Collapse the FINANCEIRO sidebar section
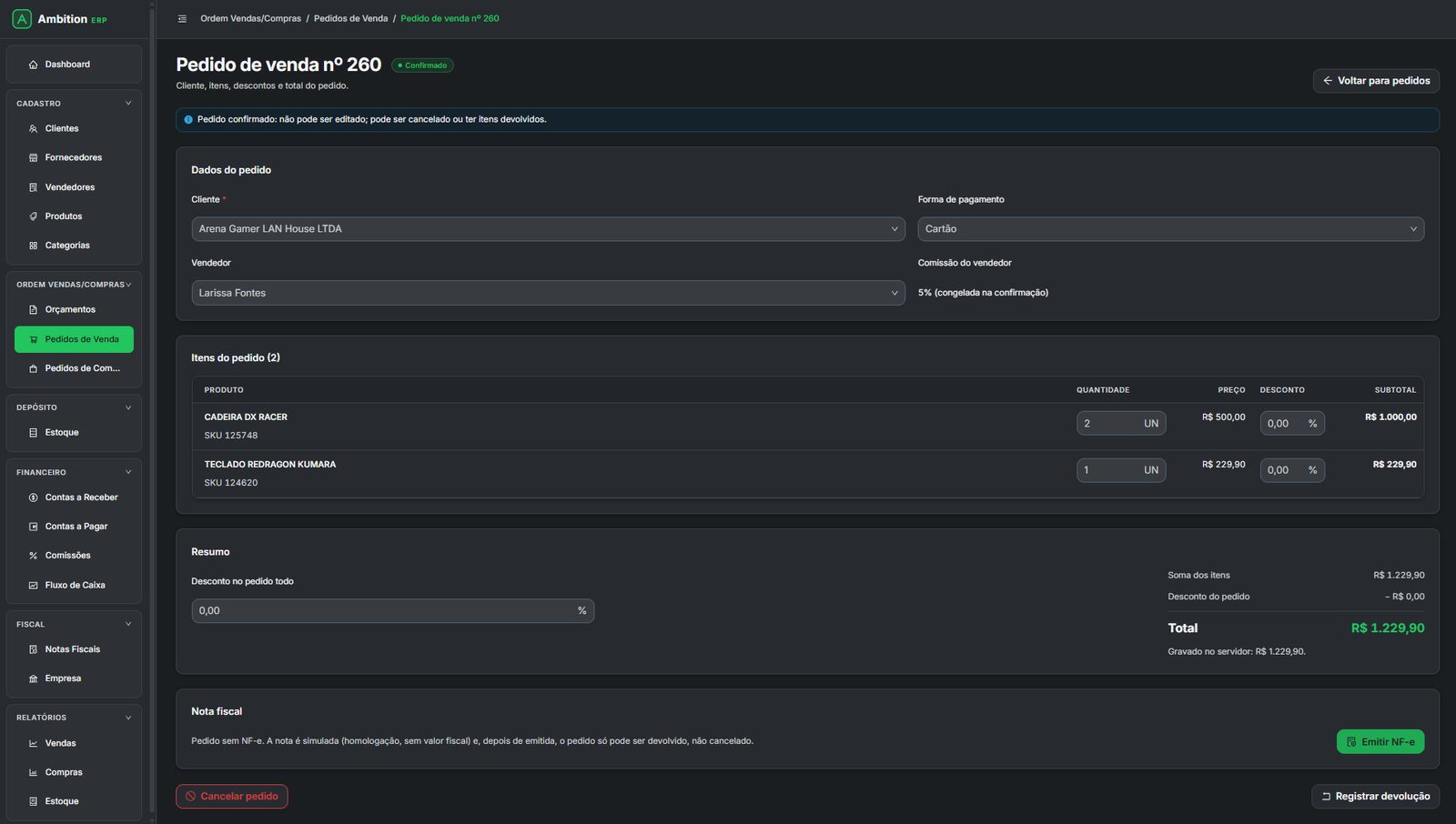The width and height of the screenshot is (1456, 824). (x=128, y=472)
